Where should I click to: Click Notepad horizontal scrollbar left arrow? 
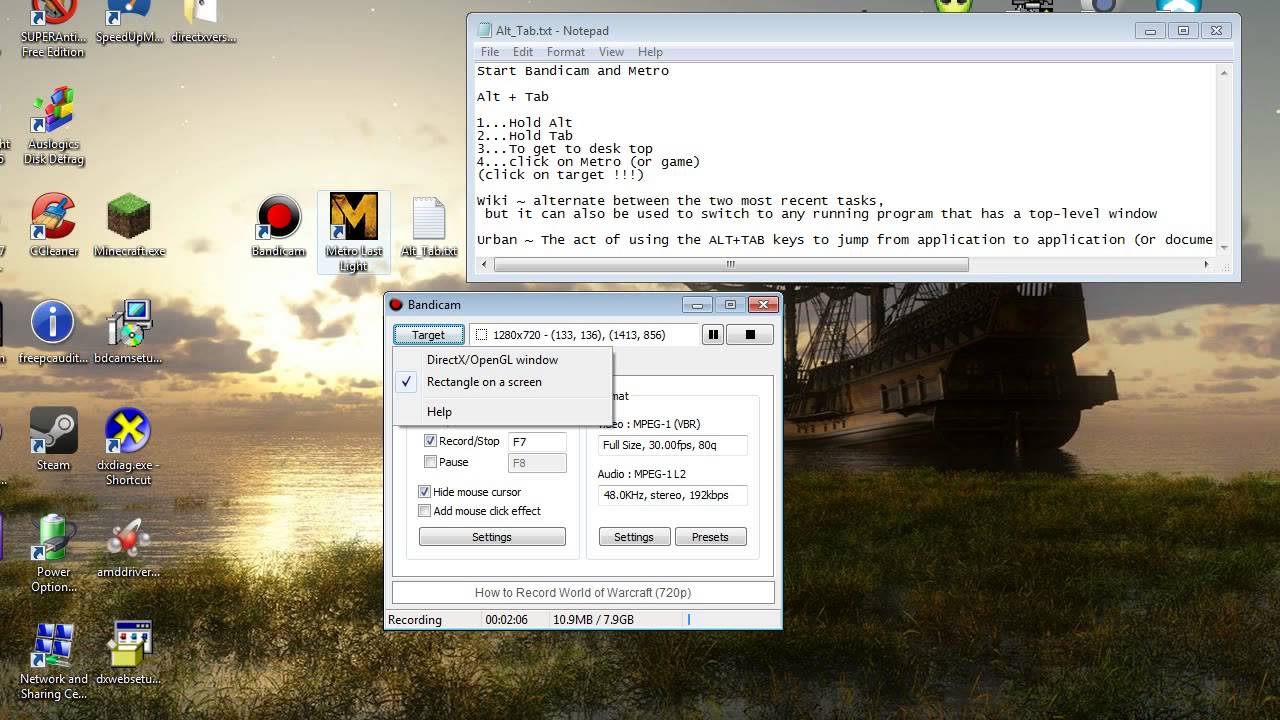(485, 265)
